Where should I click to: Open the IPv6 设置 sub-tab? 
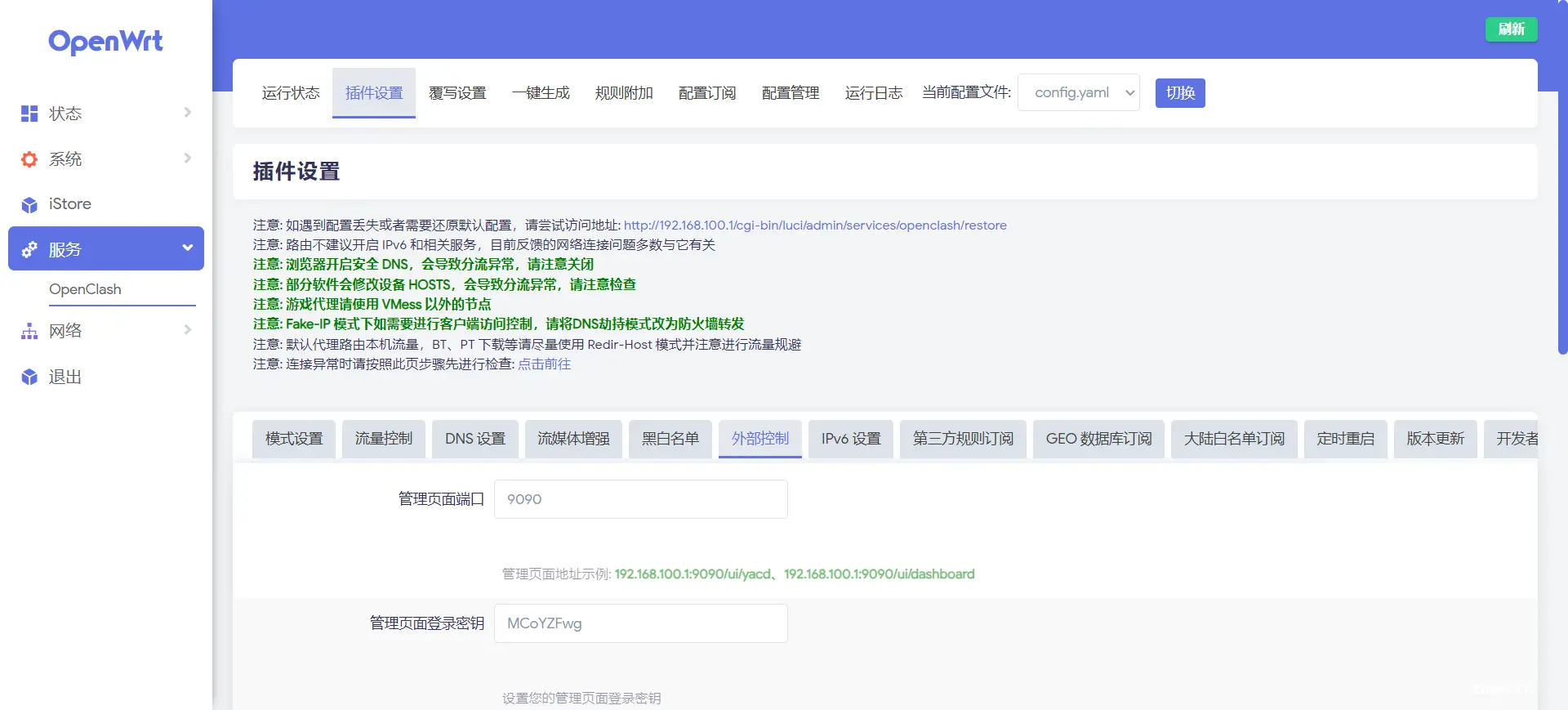(851, 439)
